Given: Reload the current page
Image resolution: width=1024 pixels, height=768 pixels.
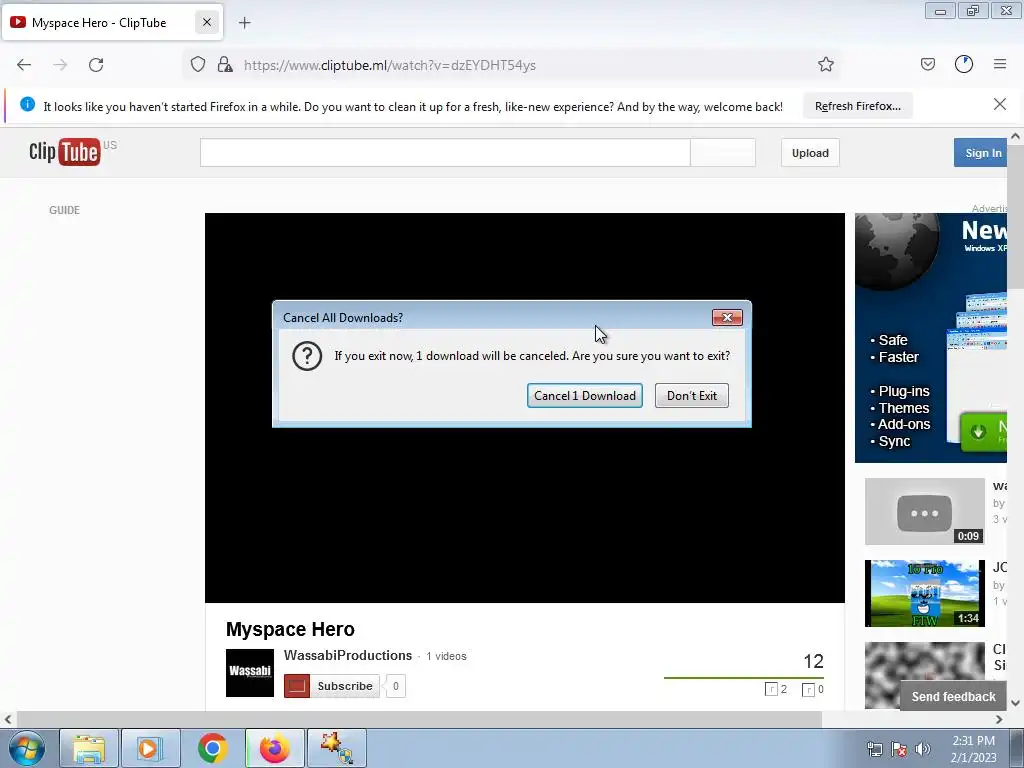Looking at the screenshot, I should coord(96,65).
